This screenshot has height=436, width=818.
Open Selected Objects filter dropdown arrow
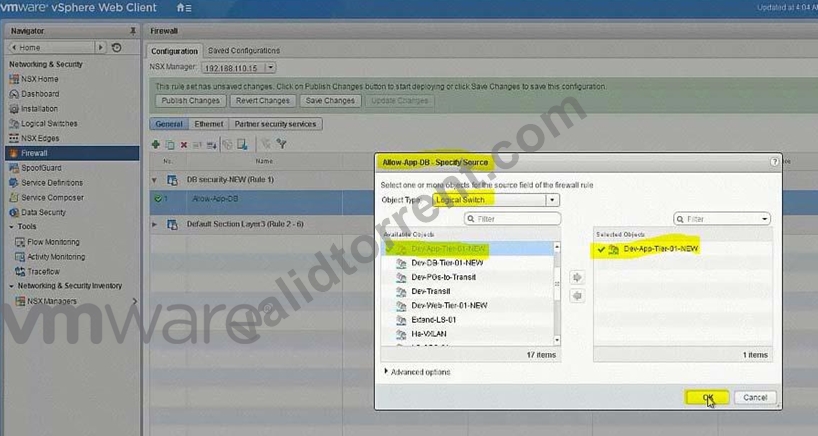(764, 219)
